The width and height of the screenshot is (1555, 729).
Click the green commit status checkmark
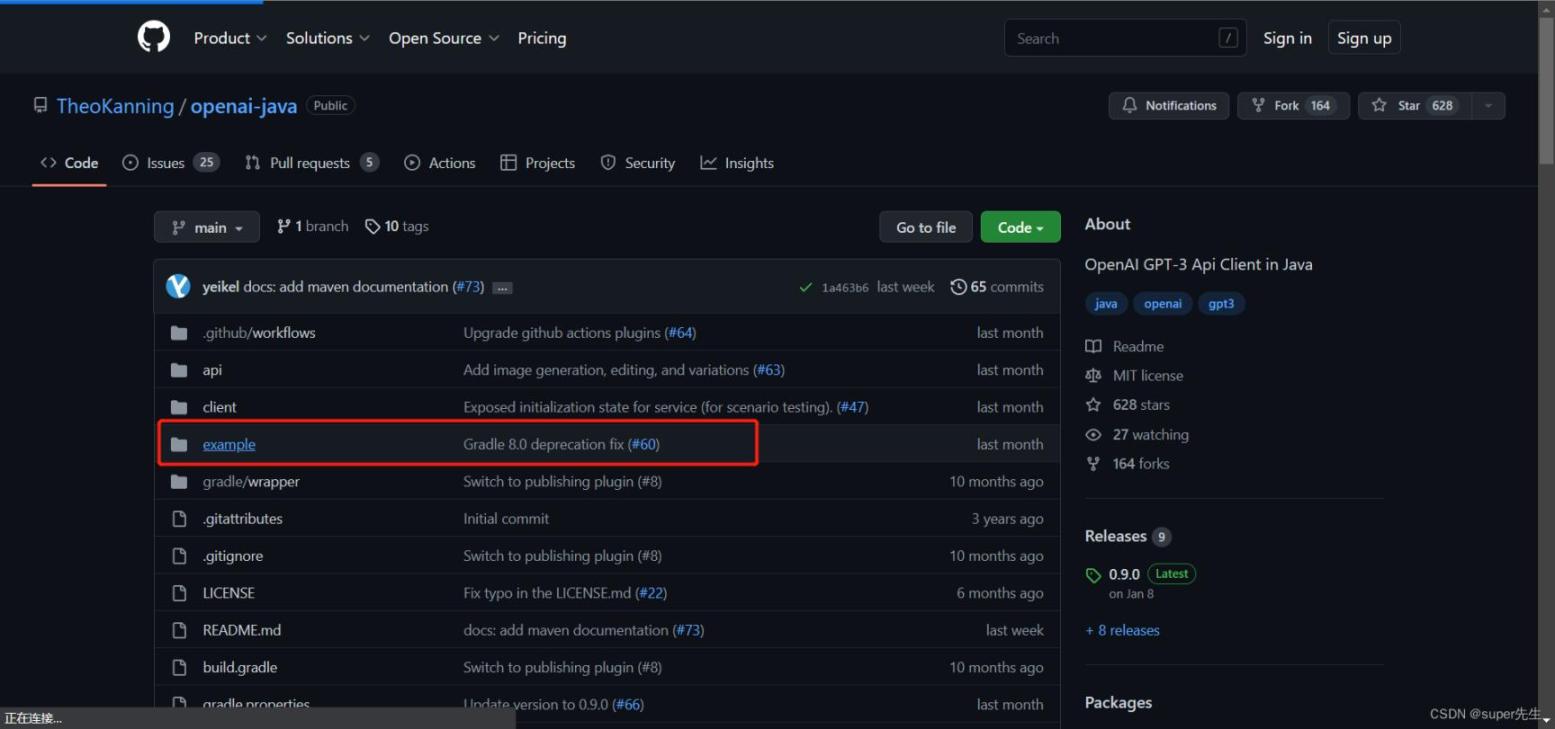[x=805, y=287]
